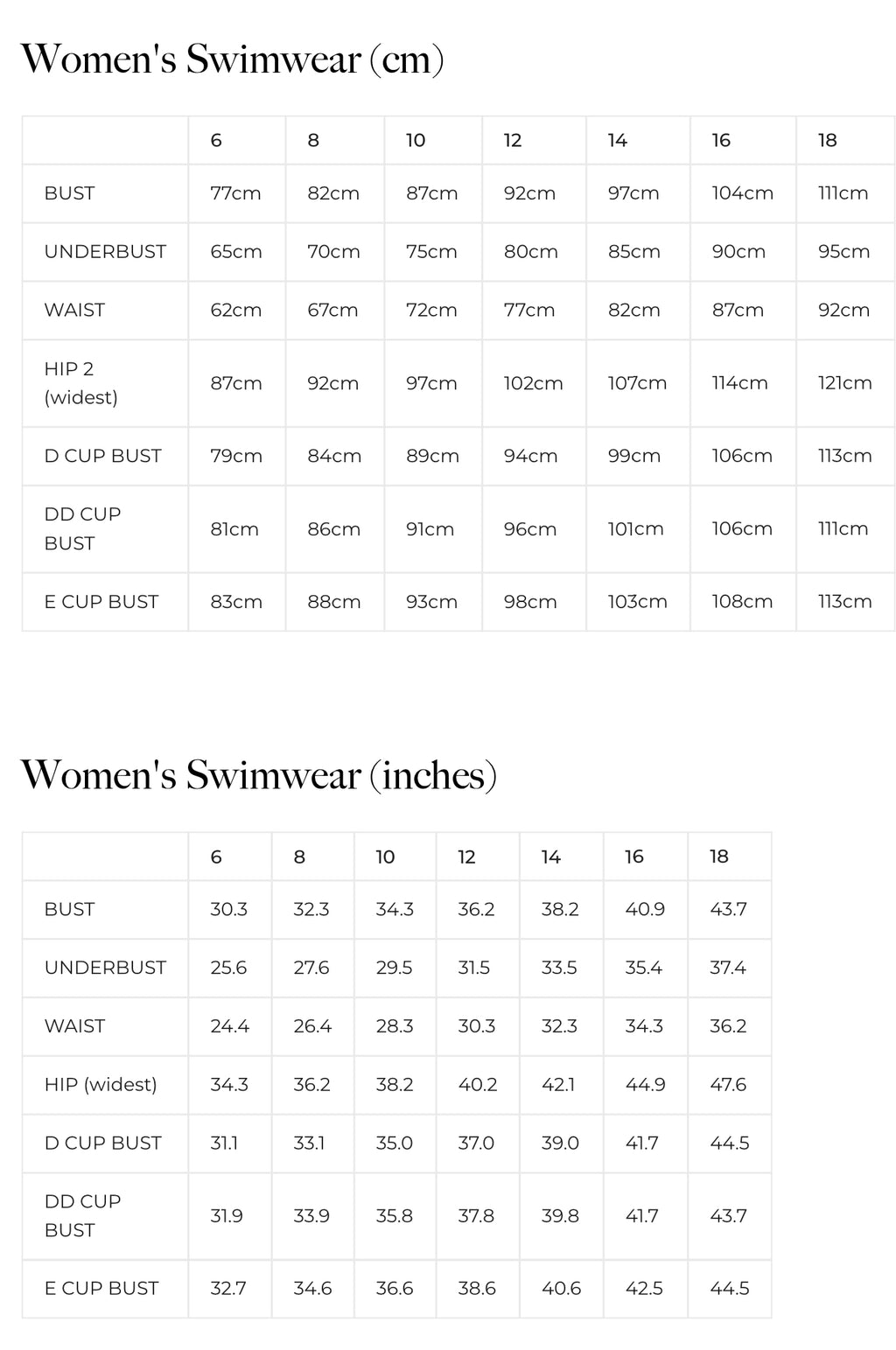Select the 65cm underbust cell
Screen dimensions: 896x1350
236,252
